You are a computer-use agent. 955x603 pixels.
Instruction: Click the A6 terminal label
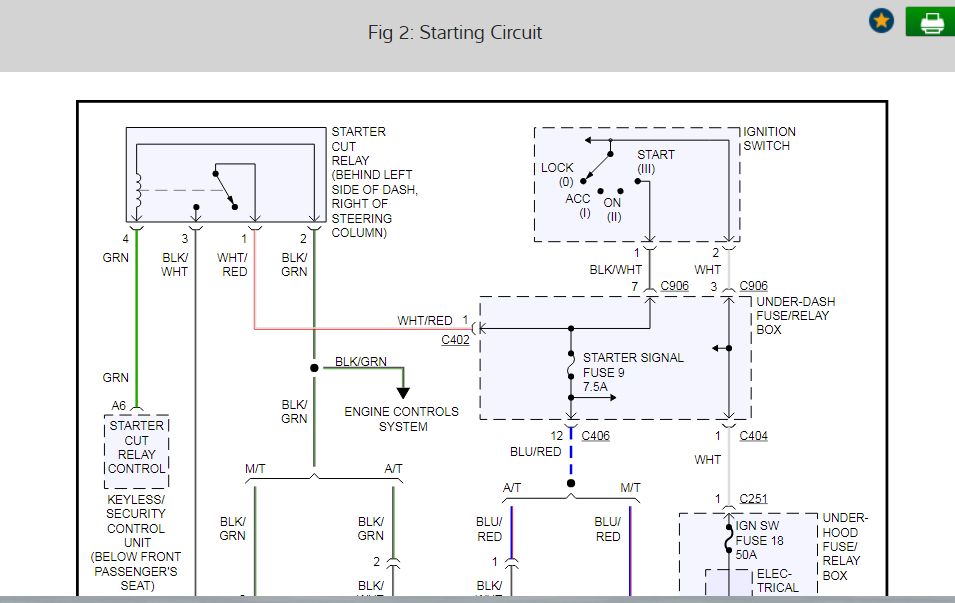(118, 406)
